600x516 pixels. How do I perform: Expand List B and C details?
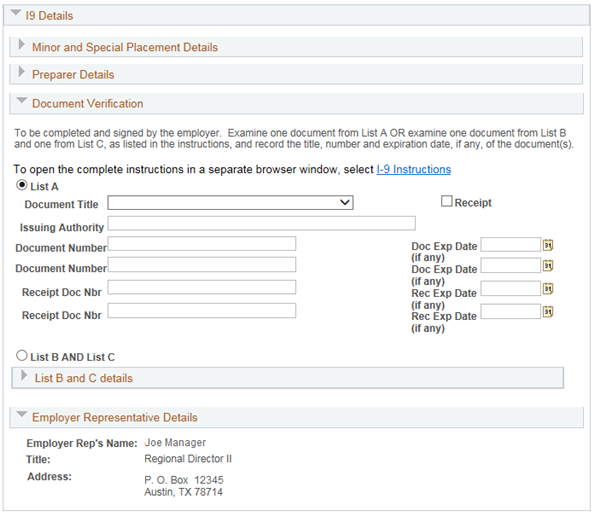point(25,377)
